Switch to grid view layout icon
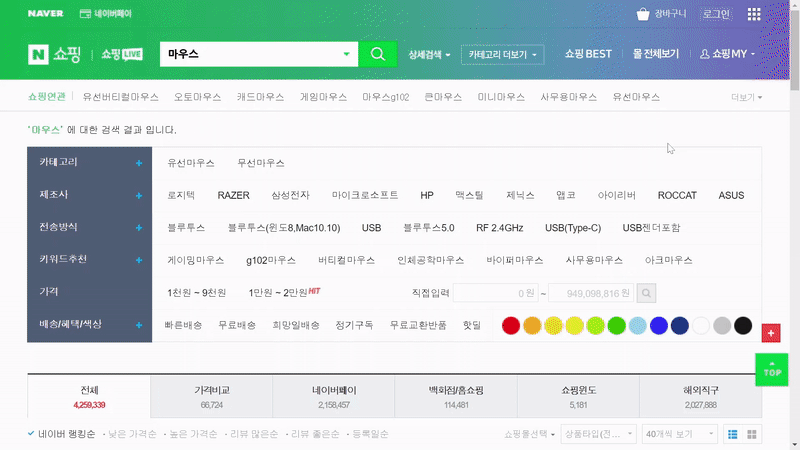The height and width of the screenshot is (450, 800). point(752,434)
